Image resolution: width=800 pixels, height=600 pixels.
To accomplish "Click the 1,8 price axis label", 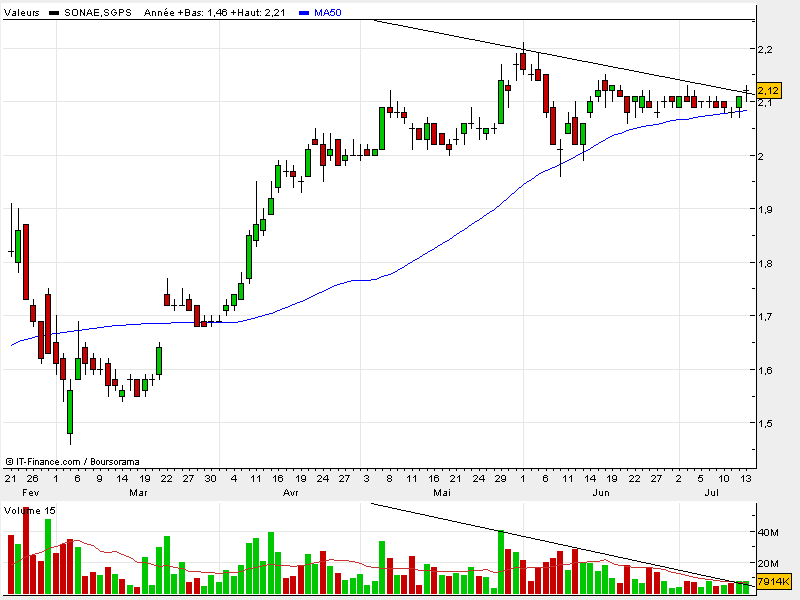I will point(765,263).
